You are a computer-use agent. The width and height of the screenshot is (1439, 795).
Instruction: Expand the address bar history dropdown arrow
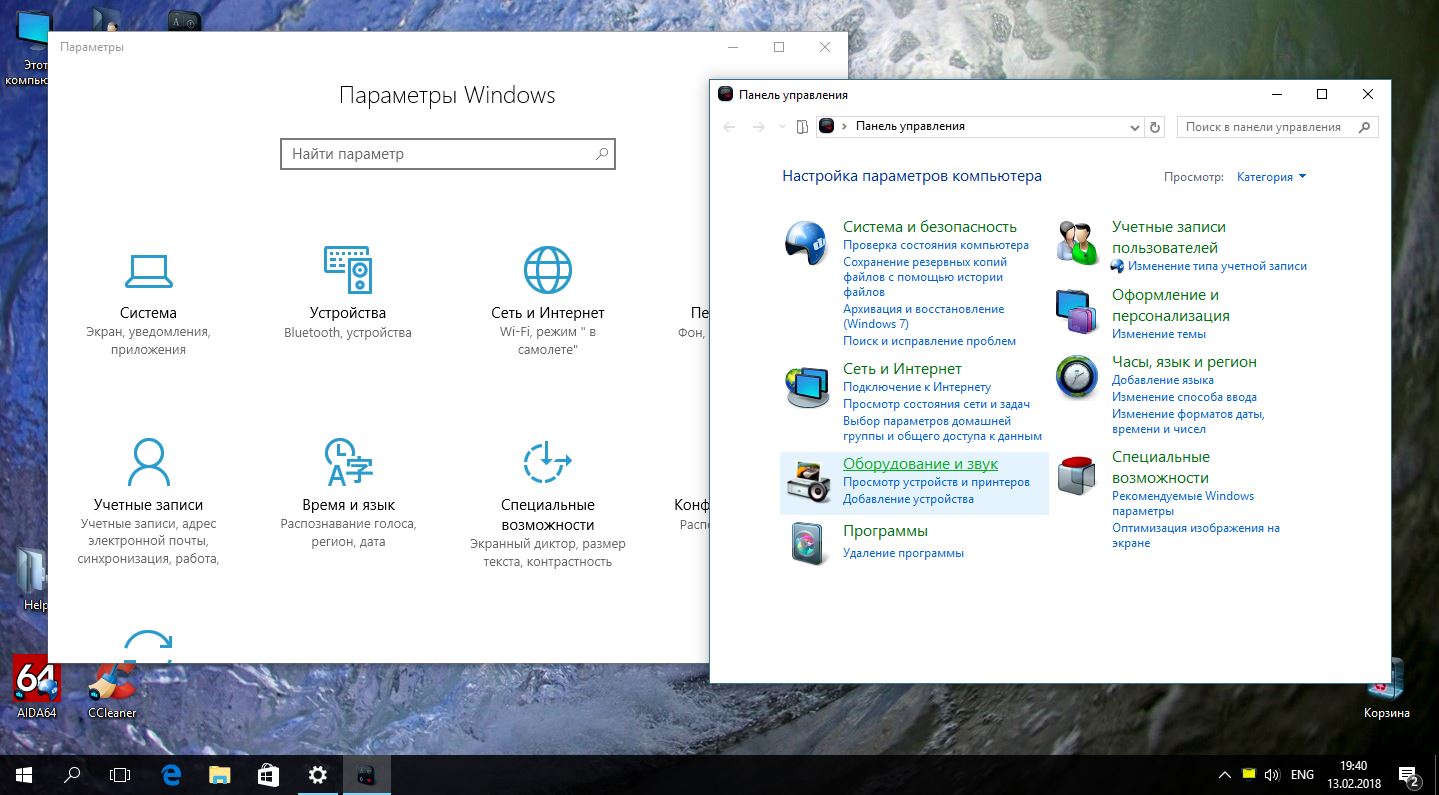1134,127
